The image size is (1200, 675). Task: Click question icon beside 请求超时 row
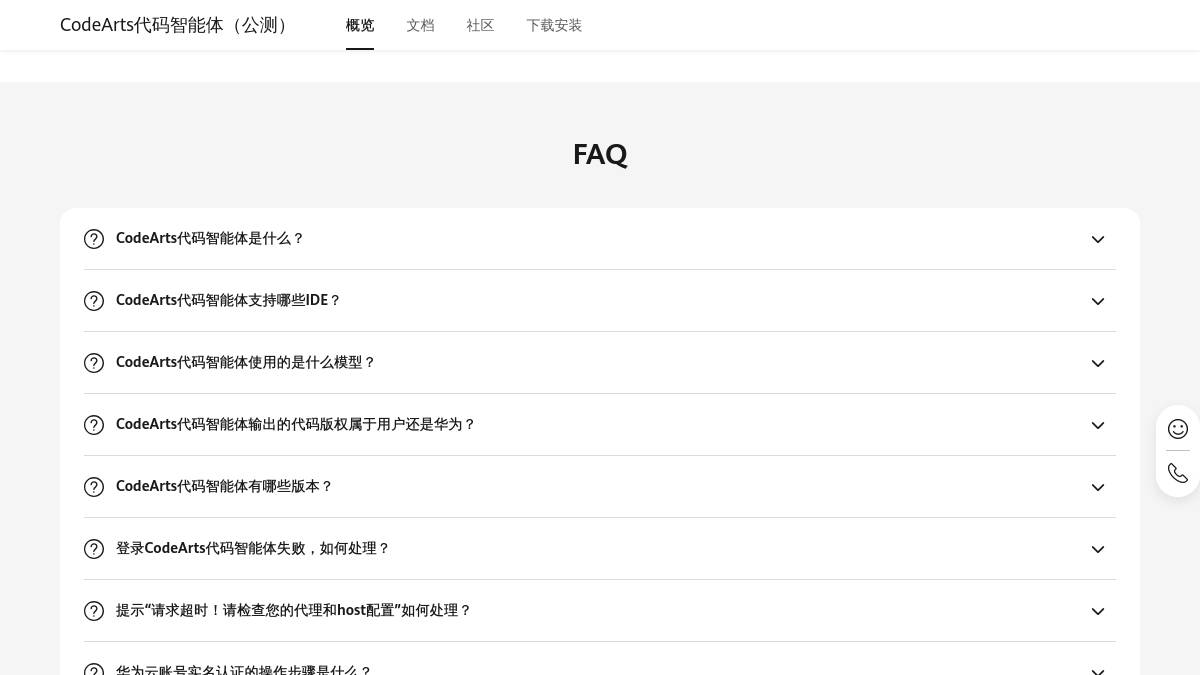click(x=94, y=611)
